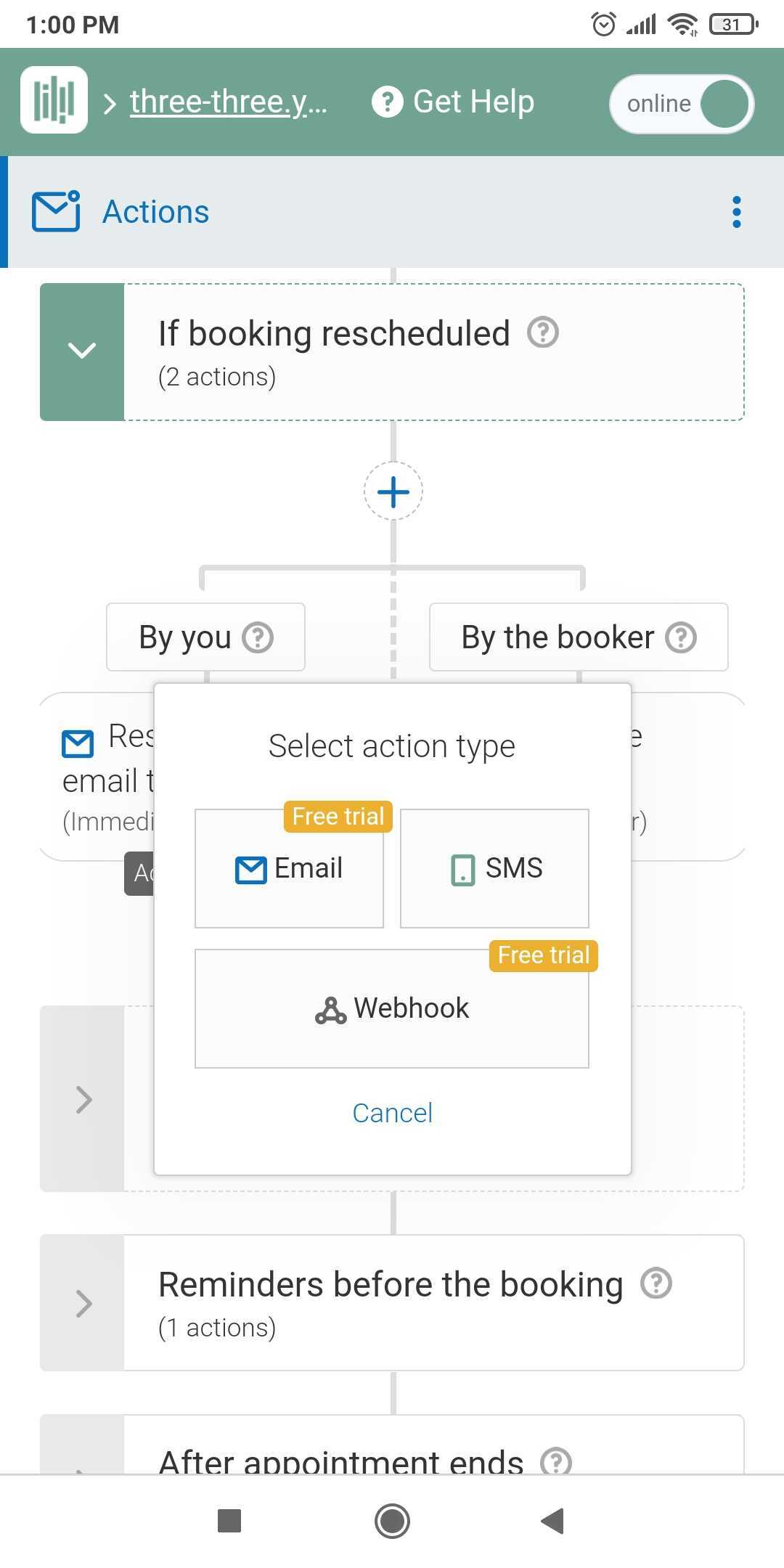
Task: Choose Email action type
Action: pos(289,868)
